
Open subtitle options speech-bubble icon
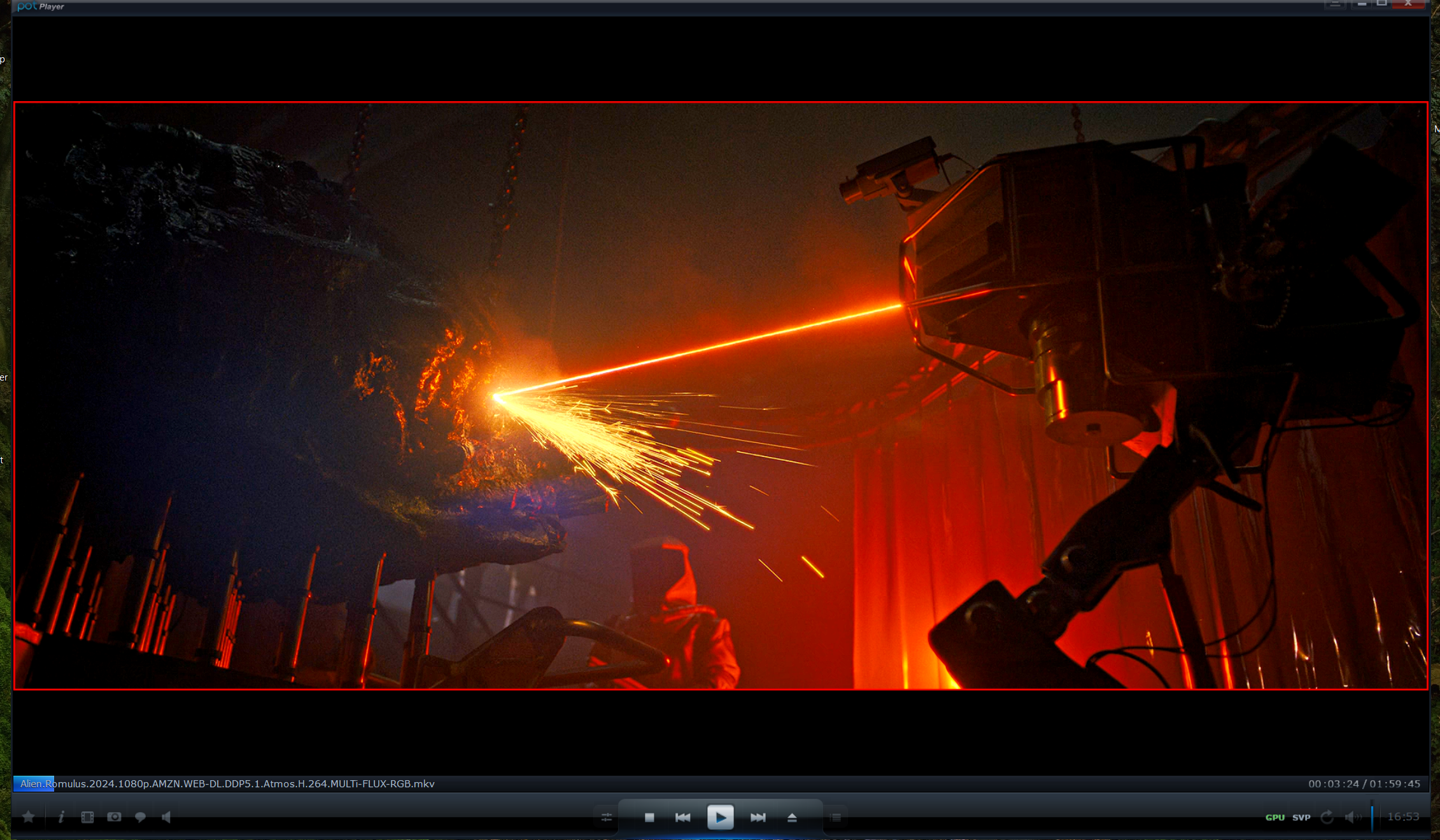click(x=141, y=817)
